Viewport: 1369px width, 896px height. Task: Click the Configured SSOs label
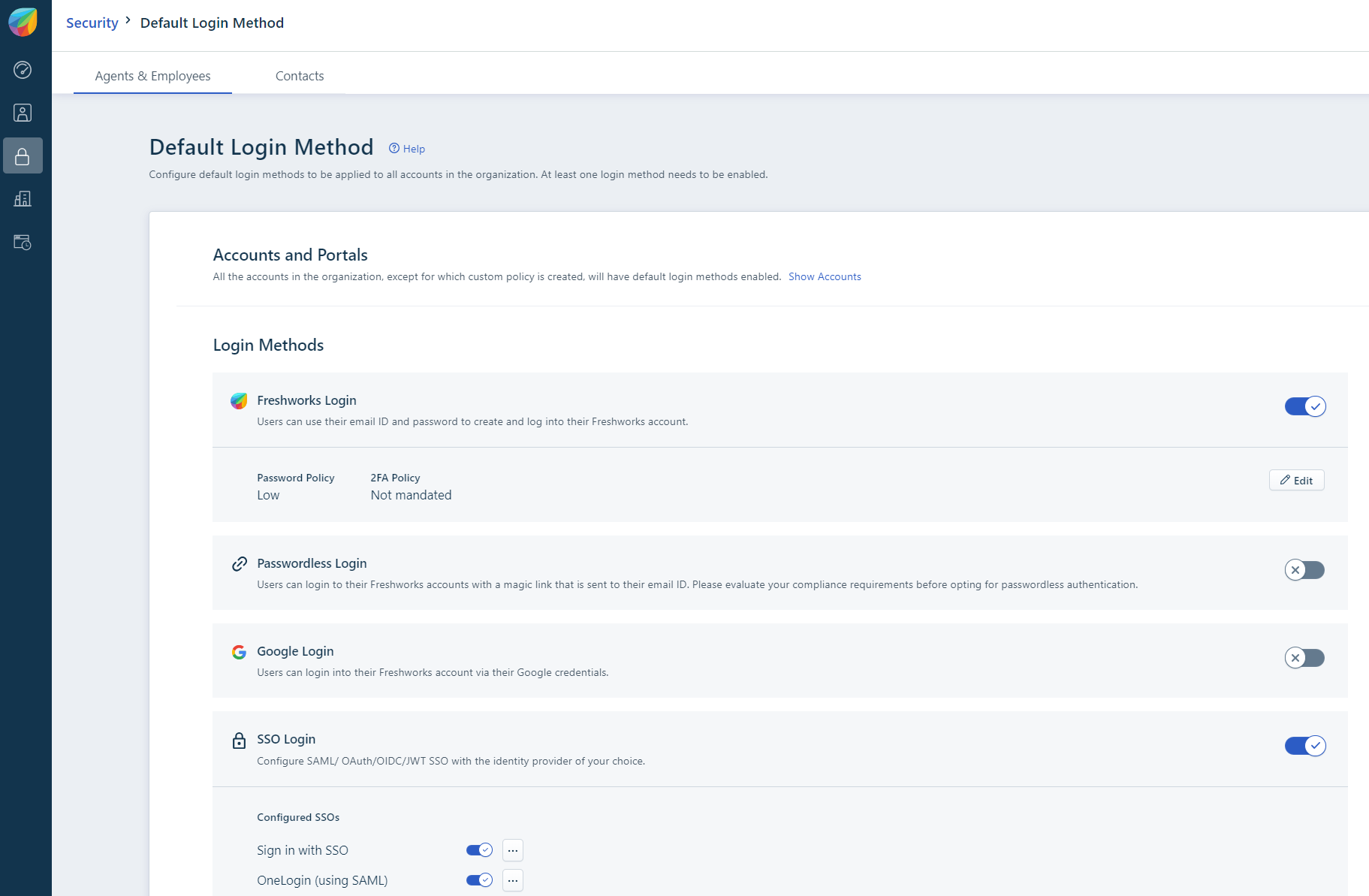[x=298, y=817]
